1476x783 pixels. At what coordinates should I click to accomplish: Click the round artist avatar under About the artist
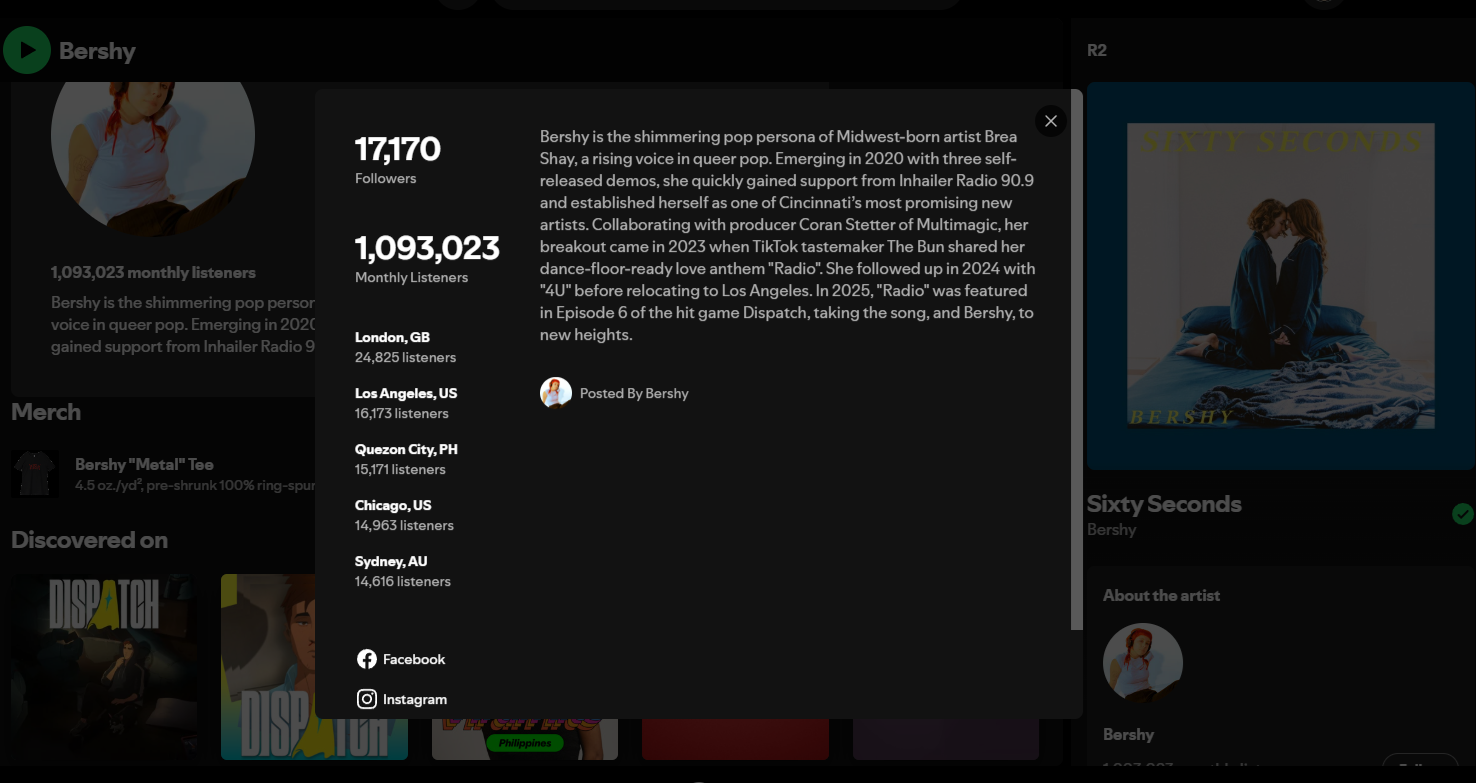click(1143, 664)
